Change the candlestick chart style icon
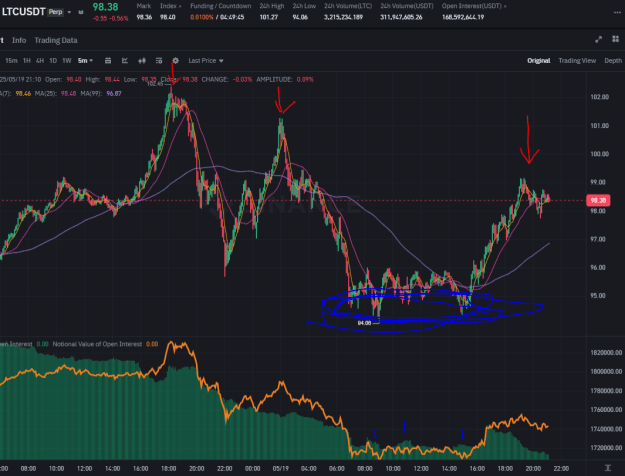 142,61
